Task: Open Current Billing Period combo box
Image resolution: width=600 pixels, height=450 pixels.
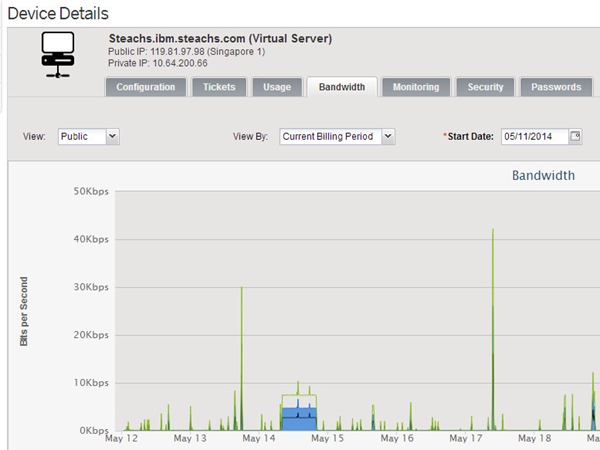Action: coord(337,137)
